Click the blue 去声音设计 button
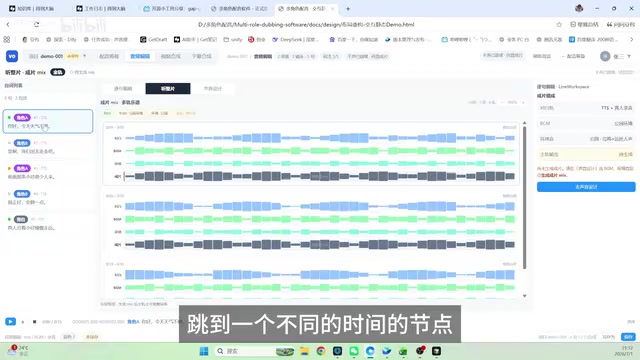 (586, 187)
